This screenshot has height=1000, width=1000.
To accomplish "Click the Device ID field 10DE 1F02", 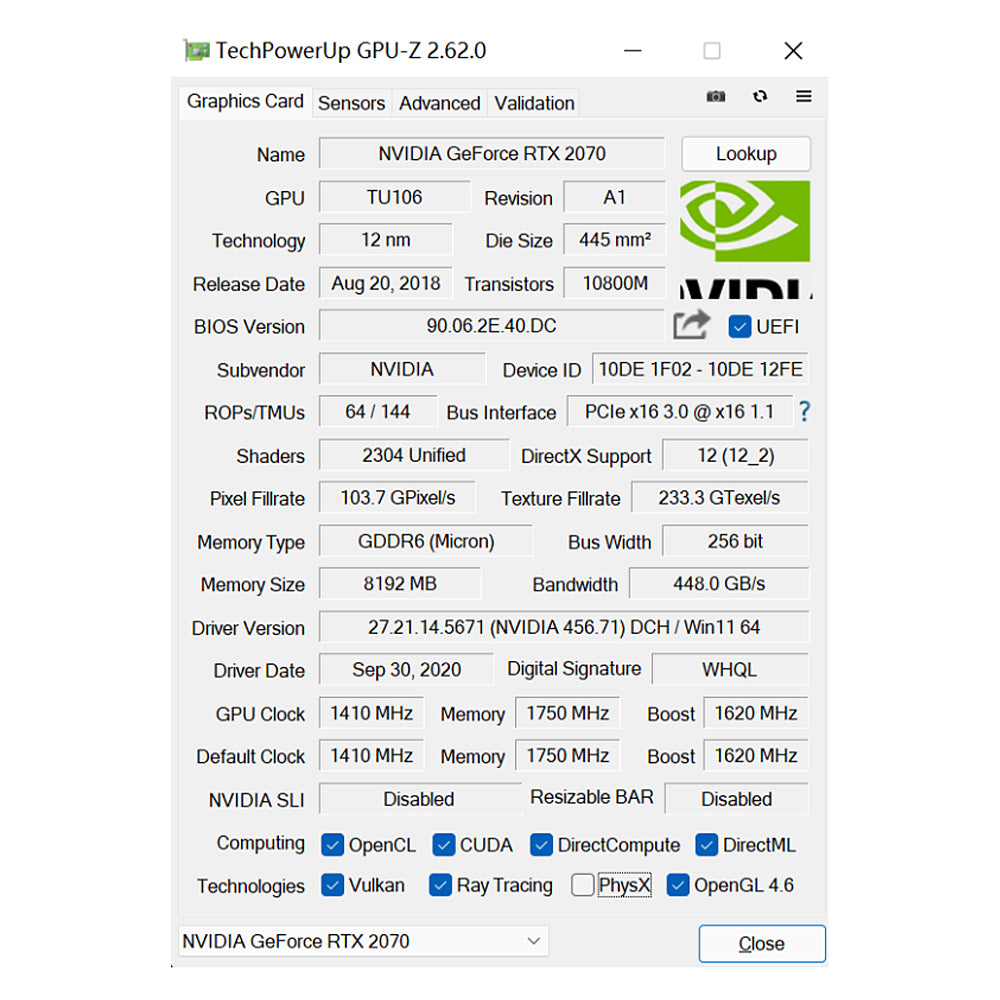I will (x=700, y=369).
